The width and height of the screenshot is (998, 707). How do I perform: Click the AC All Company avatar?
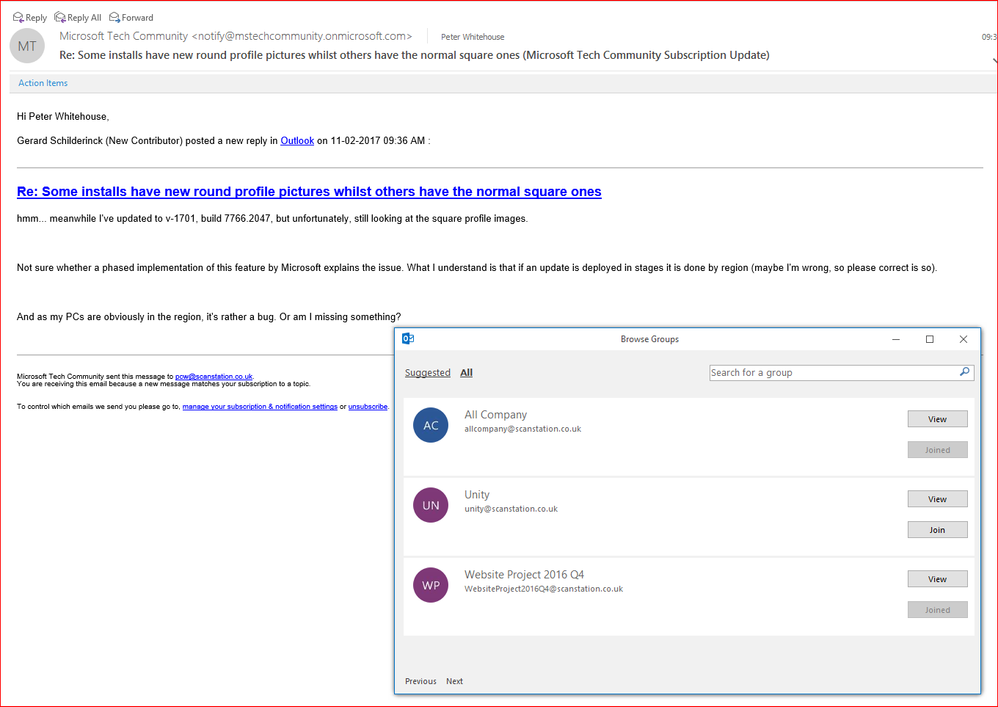tap(431, 425)
